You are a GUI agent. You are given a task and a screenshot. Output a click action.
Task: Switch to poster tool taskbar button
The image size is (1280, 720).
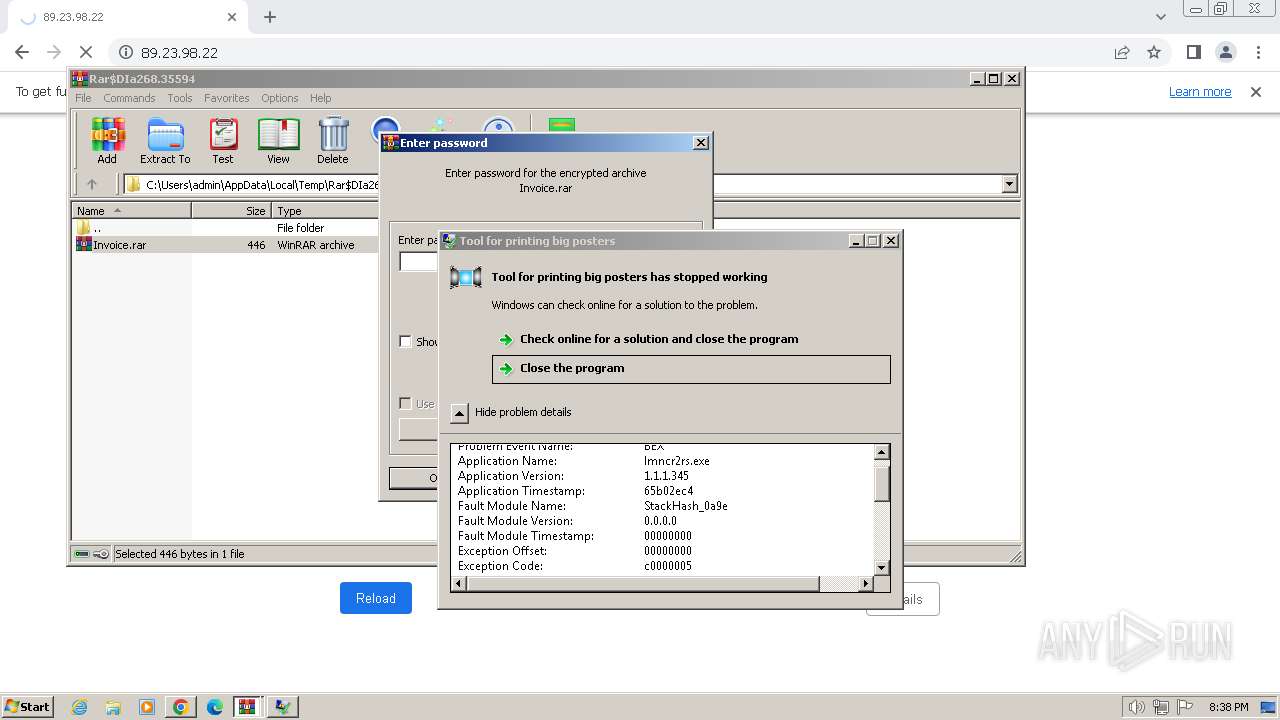(283, 707)
